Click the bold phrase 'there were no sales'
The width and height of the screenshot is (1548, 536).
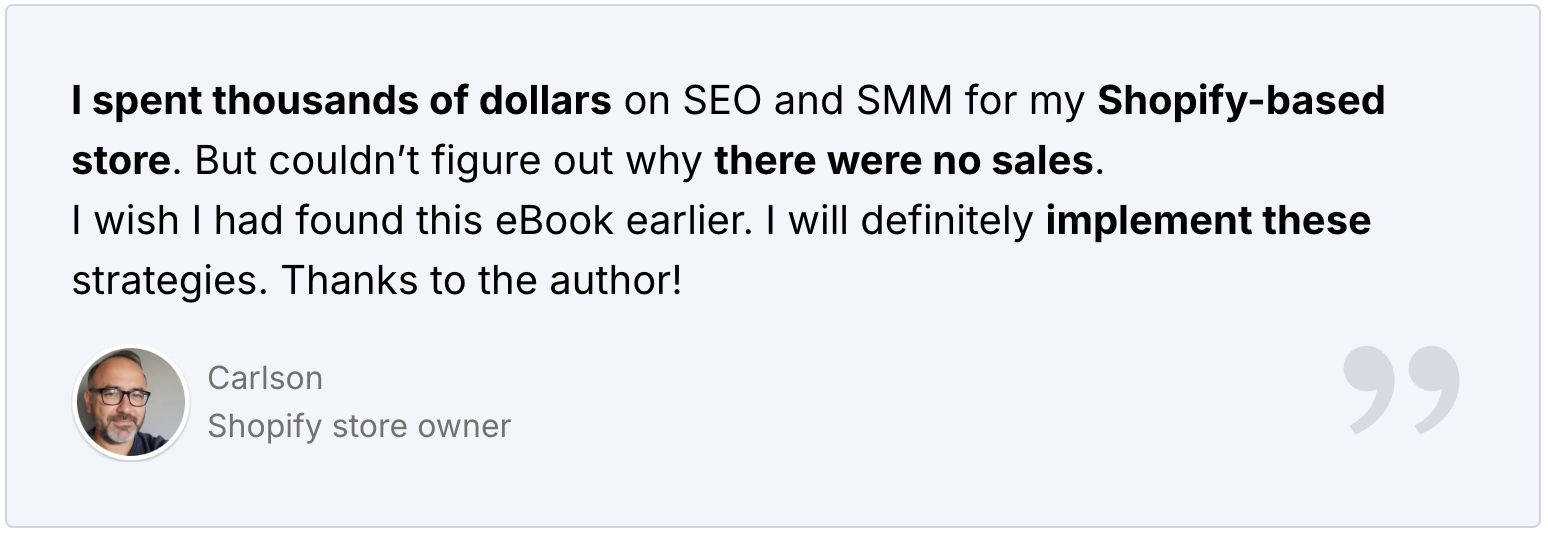point(904,161)
